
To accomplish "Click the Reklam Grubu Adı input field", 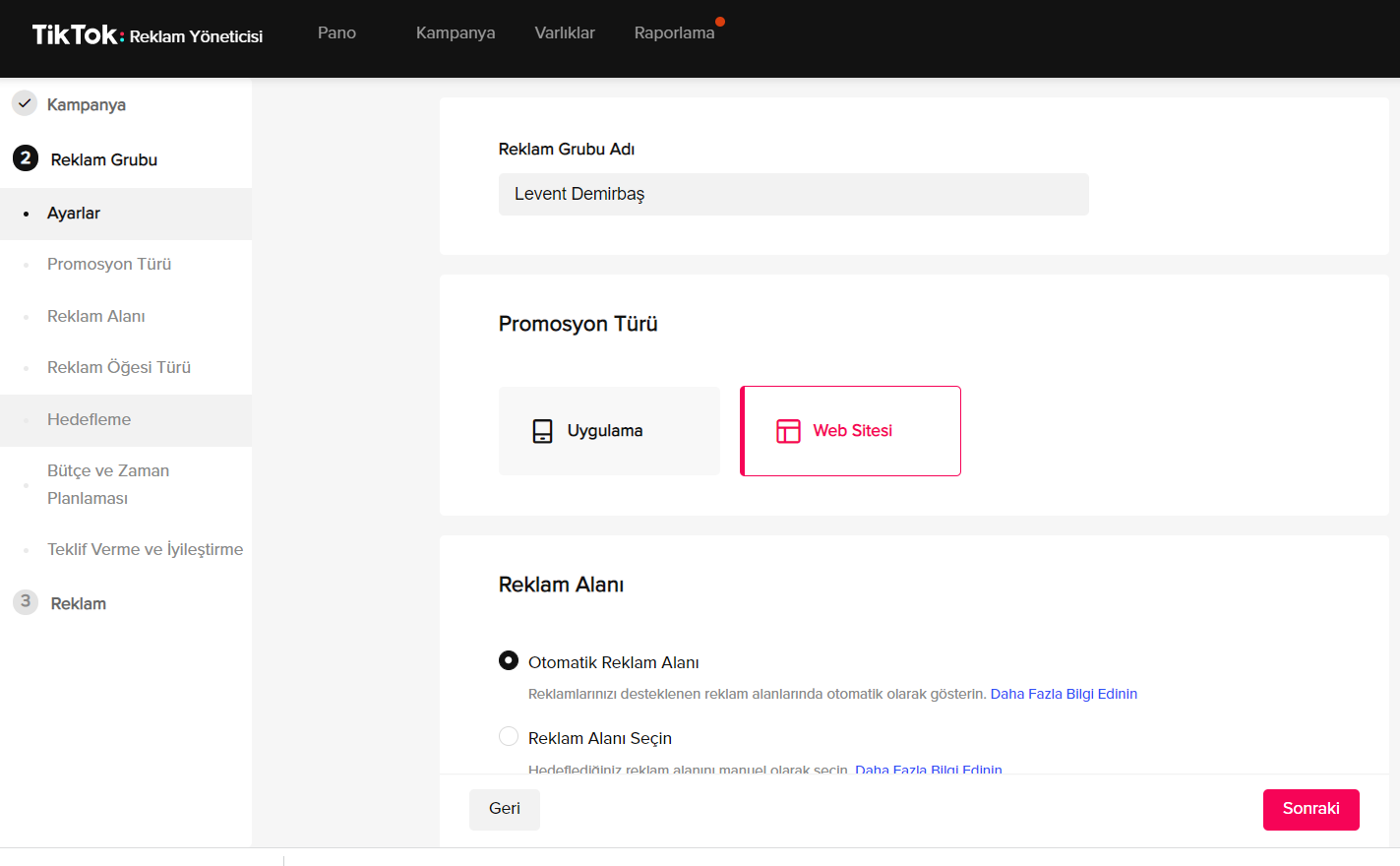I will (794, 194).
